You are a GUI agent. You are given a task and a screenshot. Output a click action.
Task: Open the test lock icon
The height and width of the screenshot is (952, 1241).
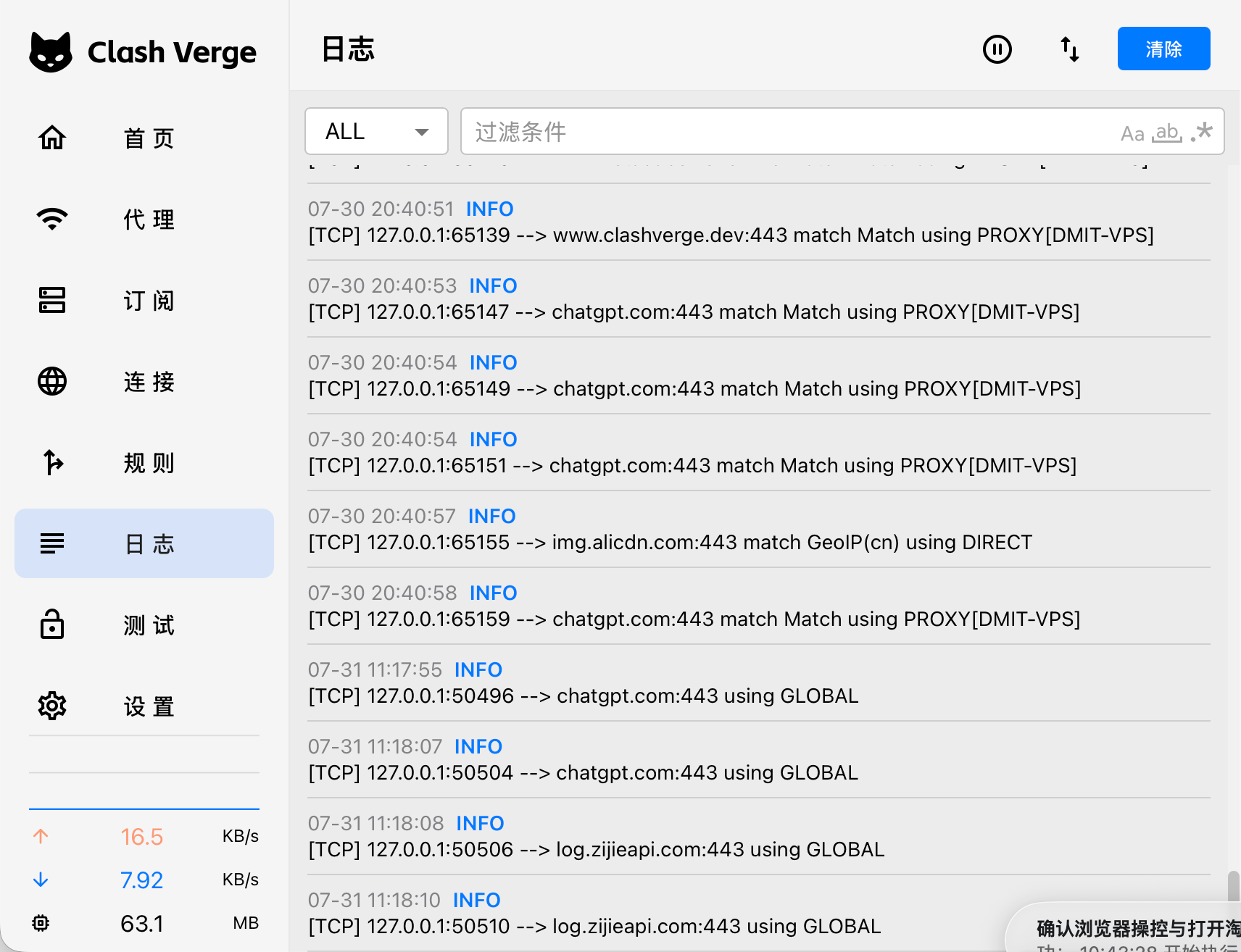[52, 625]
